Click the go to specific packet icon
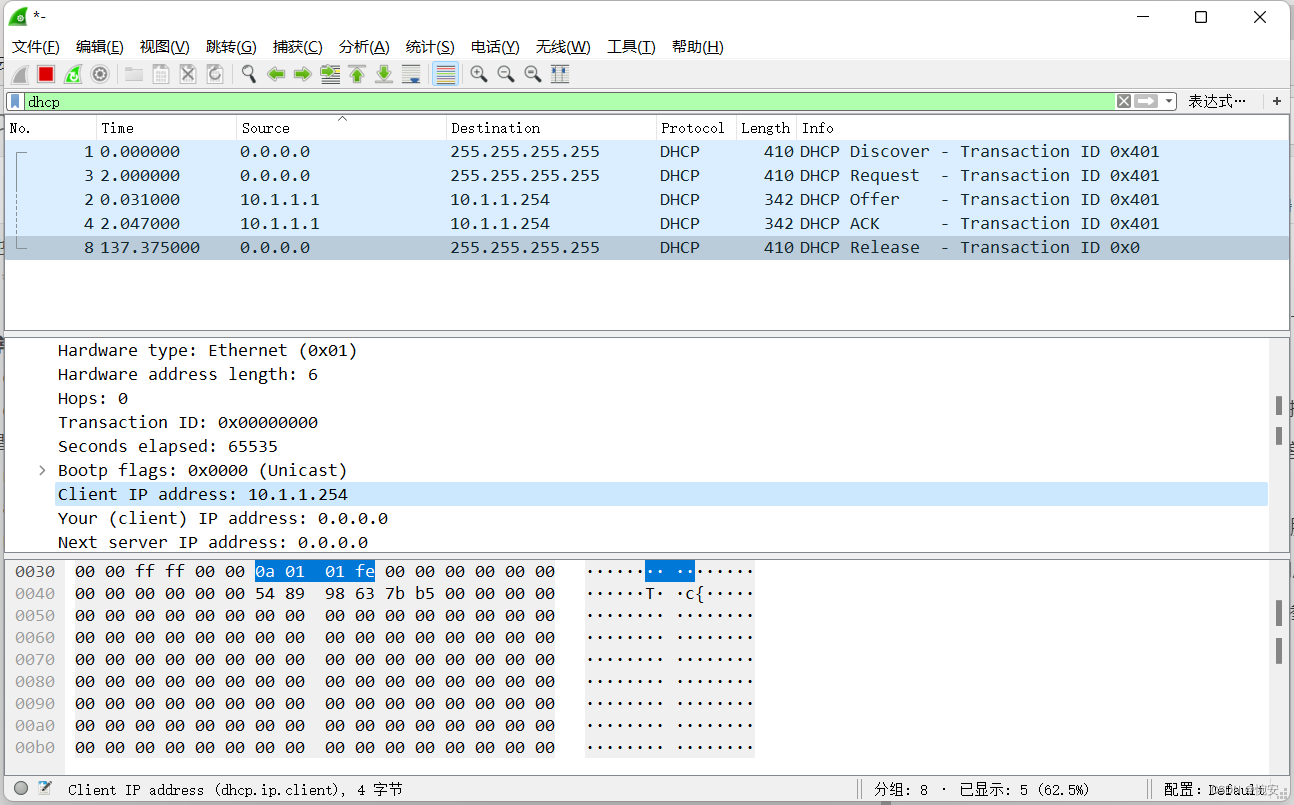This screenshot has height=805, width=1294. pos(330,74)
